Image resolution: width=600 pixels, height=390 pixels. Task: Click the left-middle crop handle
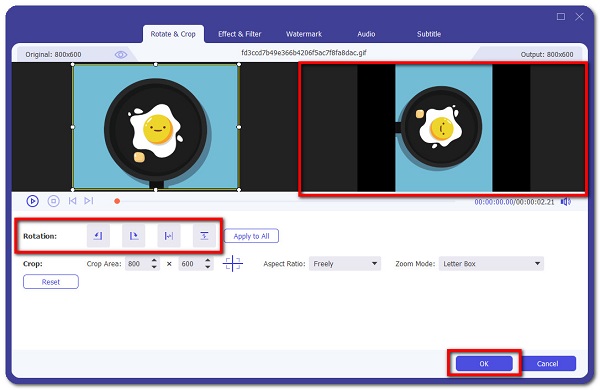click(x=73, y=127)
